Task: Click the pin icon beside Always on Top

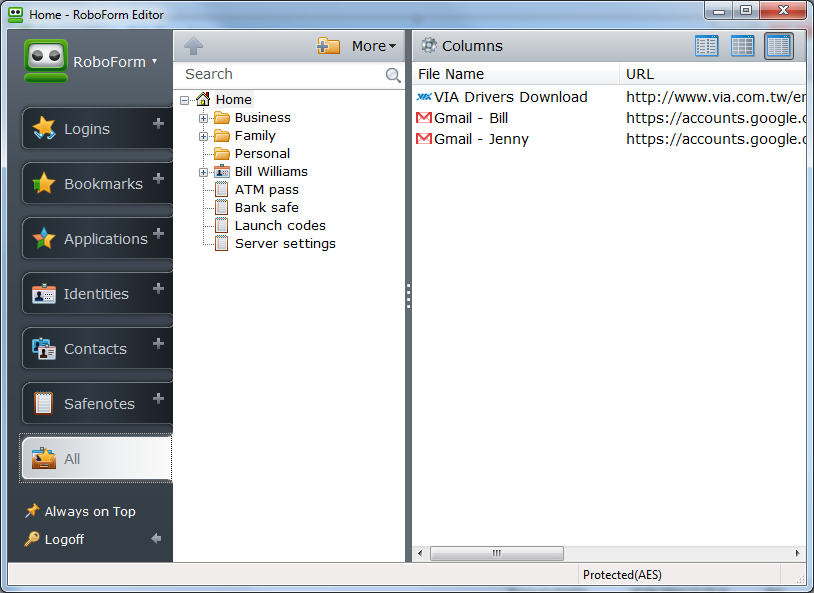Action: coord(32,511)
